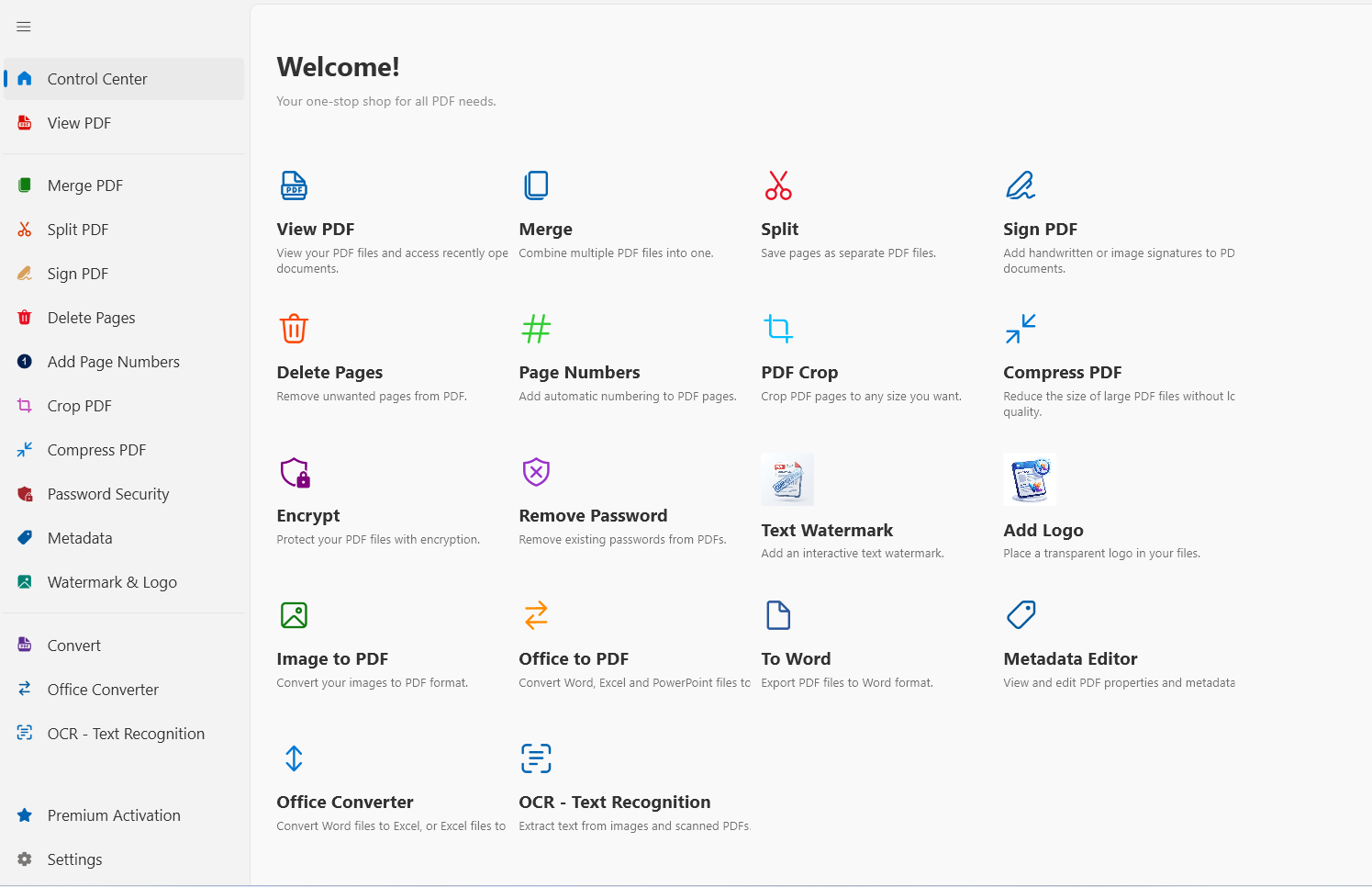Image resolution: width=1372 pixels, height=887 pixels.
Task: Click the Add Page Numbers sidebar icon
Action: [25, 362]
